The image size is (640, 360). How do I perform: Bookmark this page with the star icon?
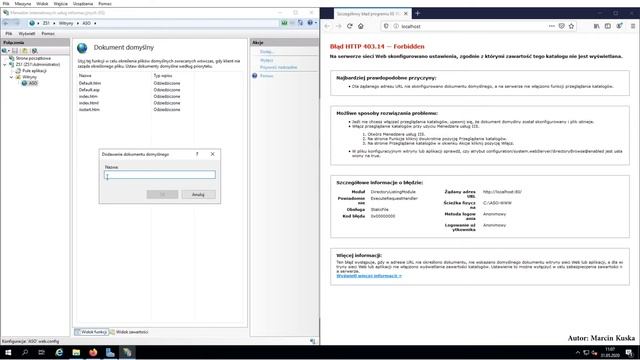click(x=571, y=26)
